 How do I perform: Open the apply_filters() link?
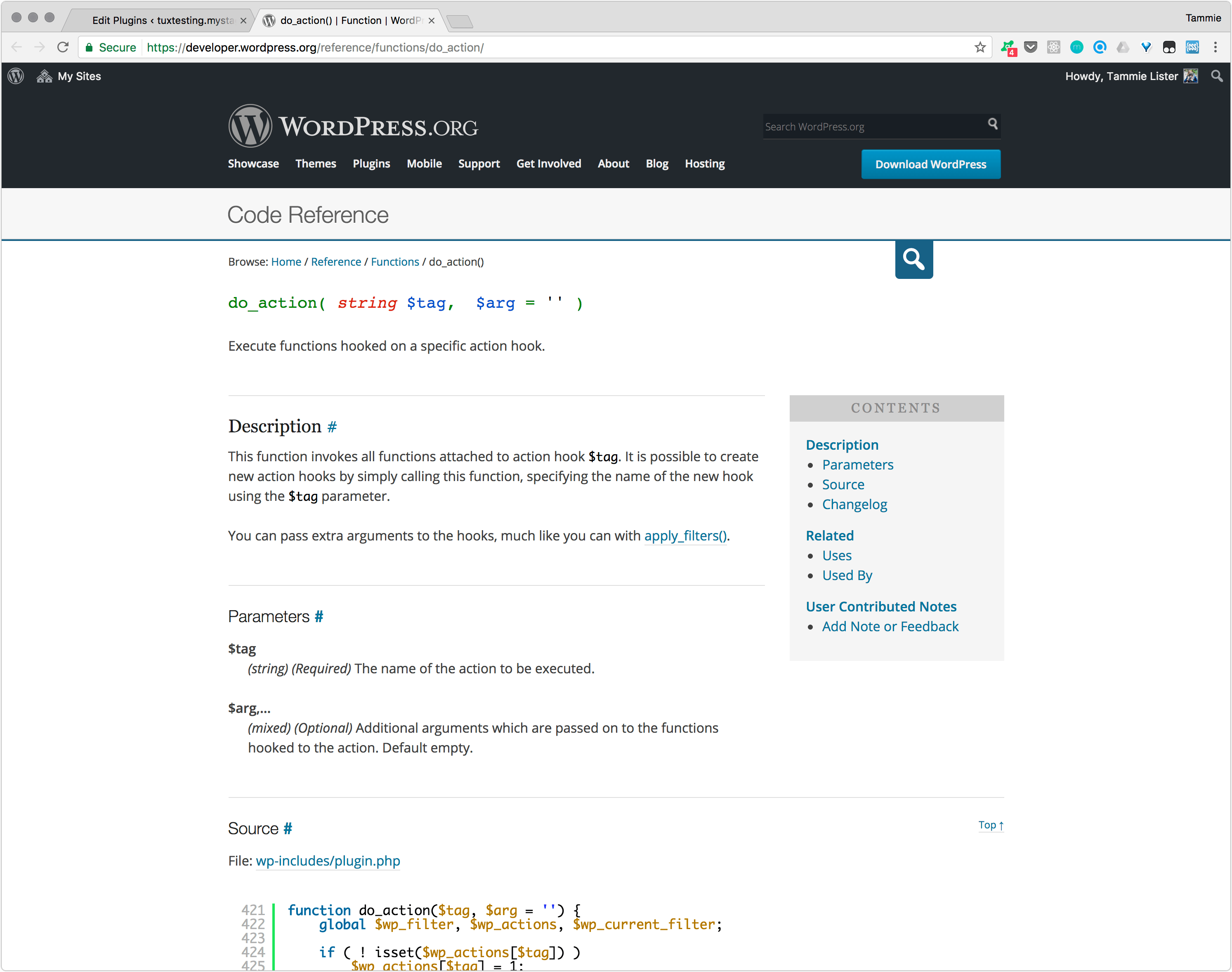pyautogui.click(x=685, y=536)
